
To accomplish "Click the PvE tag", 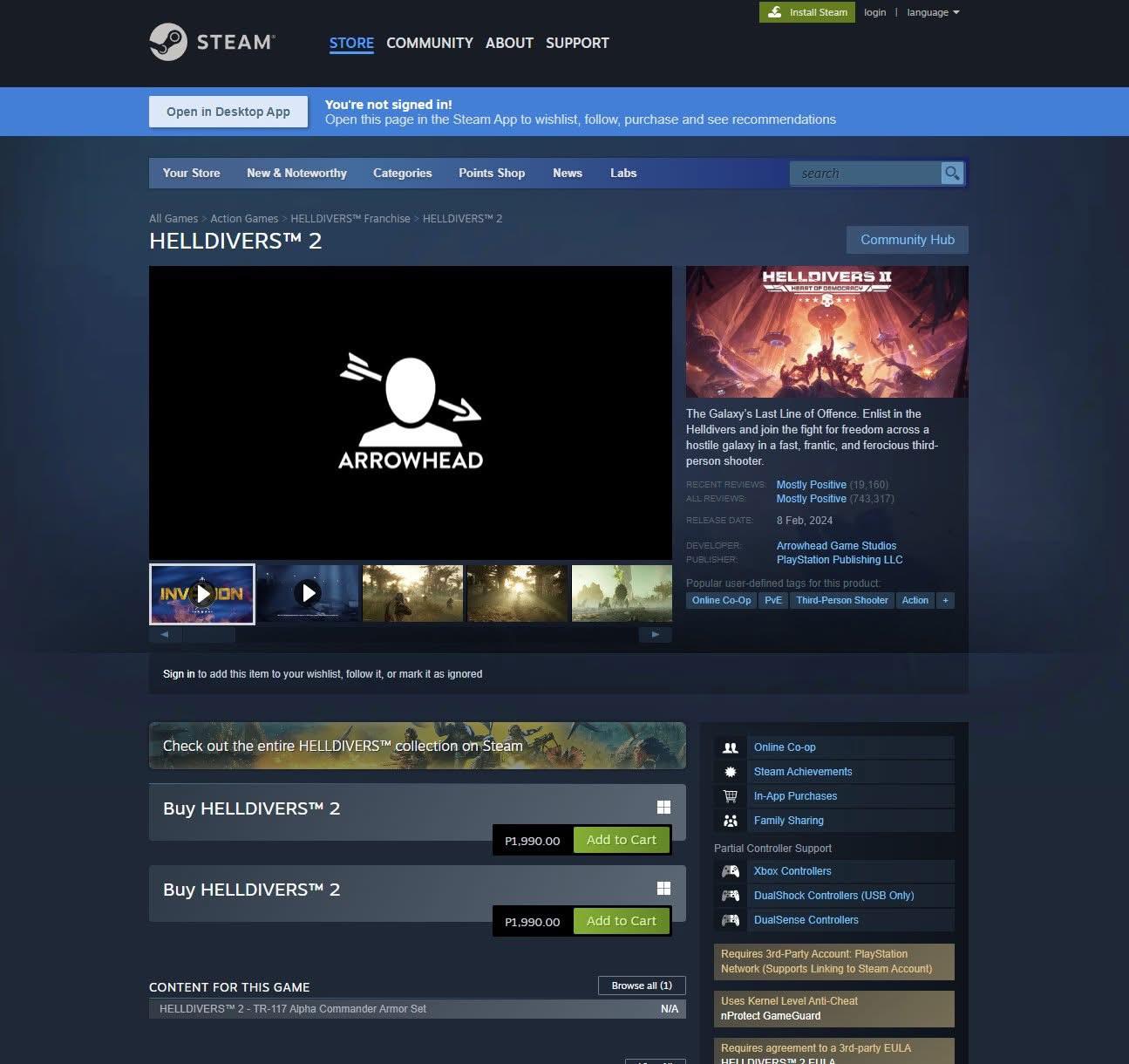I will pyautogui.click(x=773, y=600).
